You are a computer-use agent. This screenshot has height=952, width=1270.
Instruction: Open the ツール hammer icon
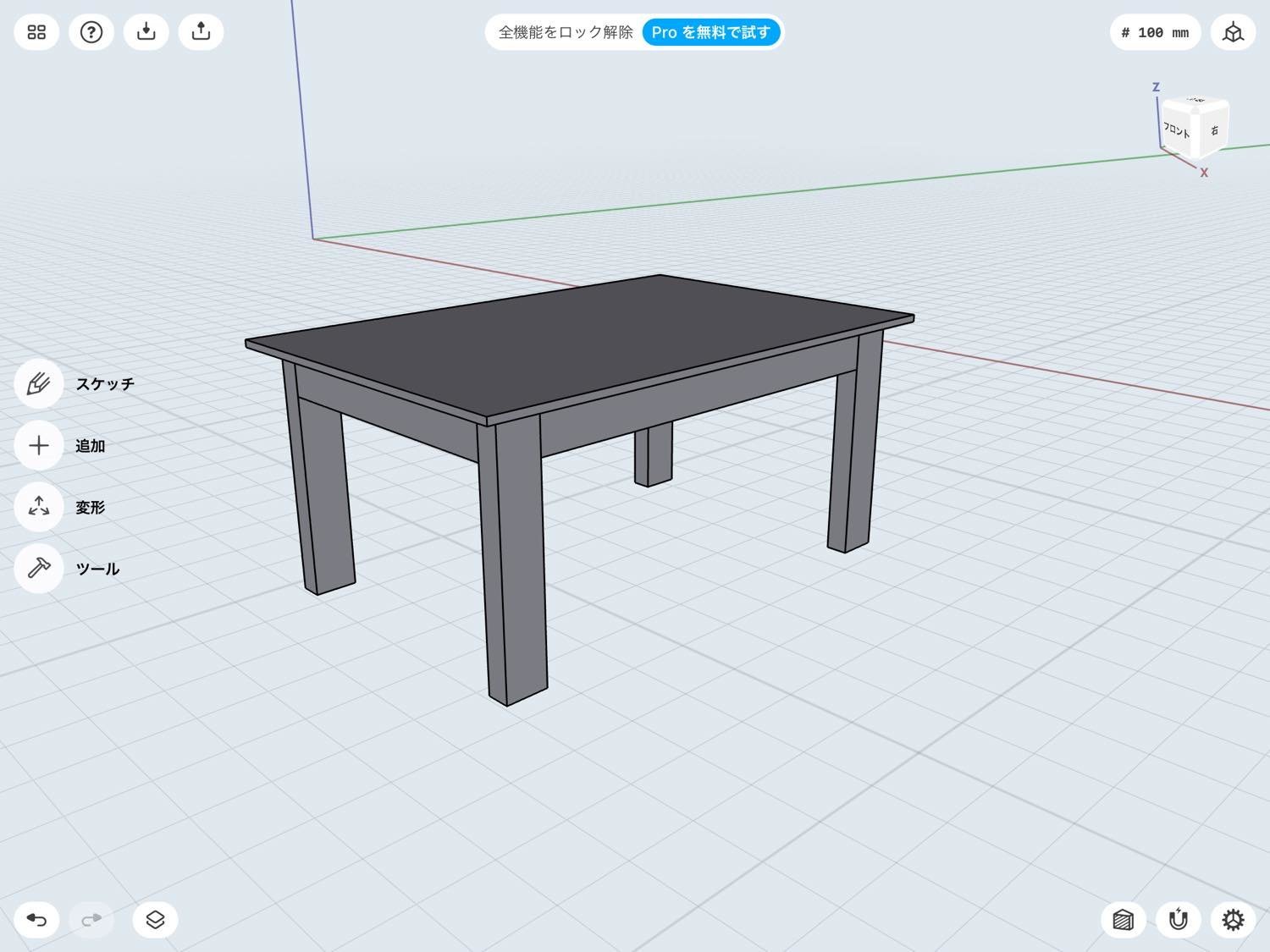coord(39,569)
